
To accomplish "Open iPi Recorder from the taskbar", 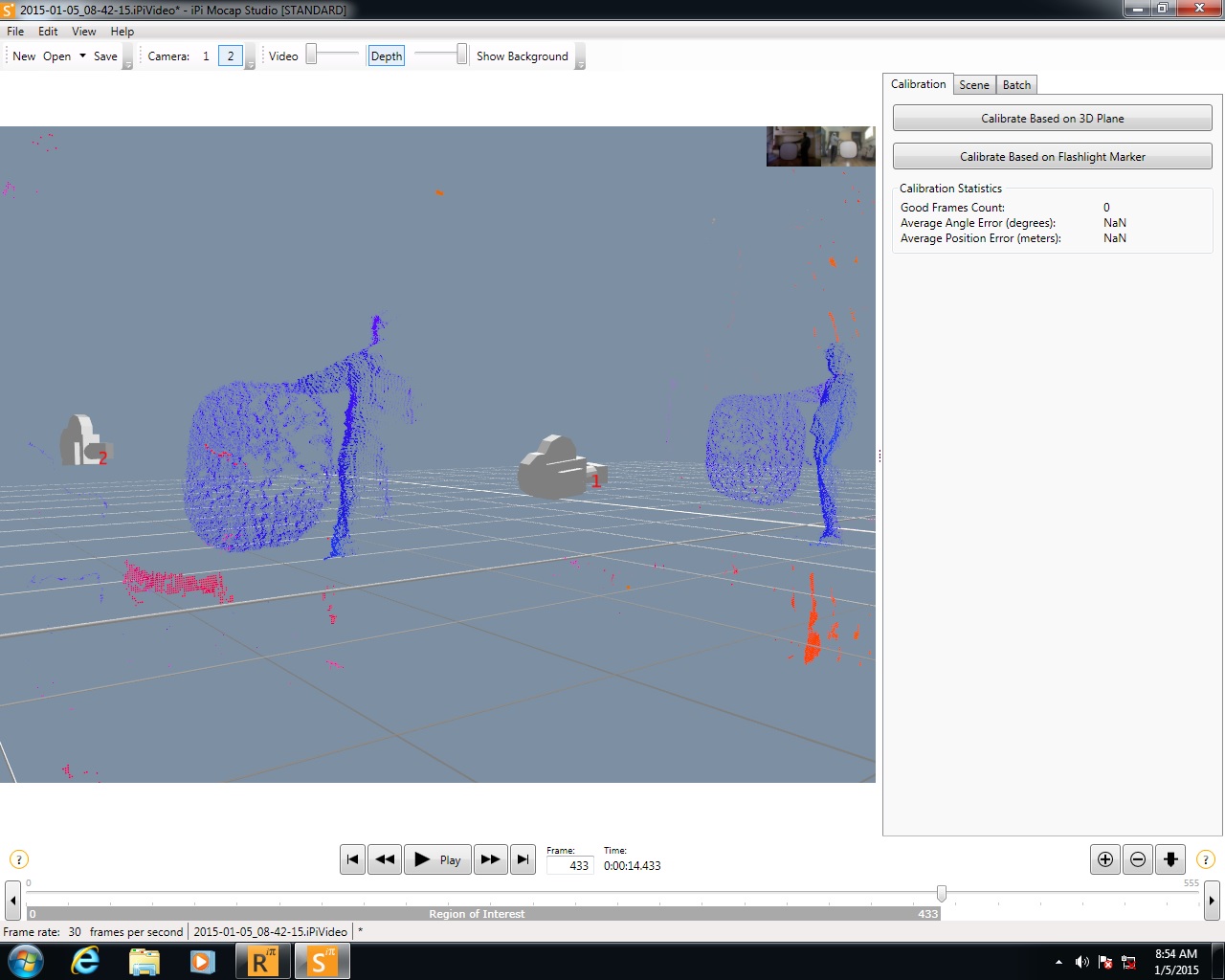I will click(x=261, y=961).
